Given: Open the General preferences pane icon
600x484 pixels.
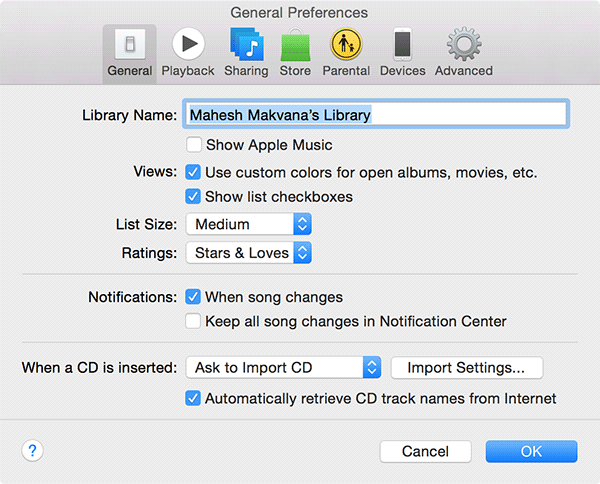Looking at the screenshot, I should pos(129,46).
